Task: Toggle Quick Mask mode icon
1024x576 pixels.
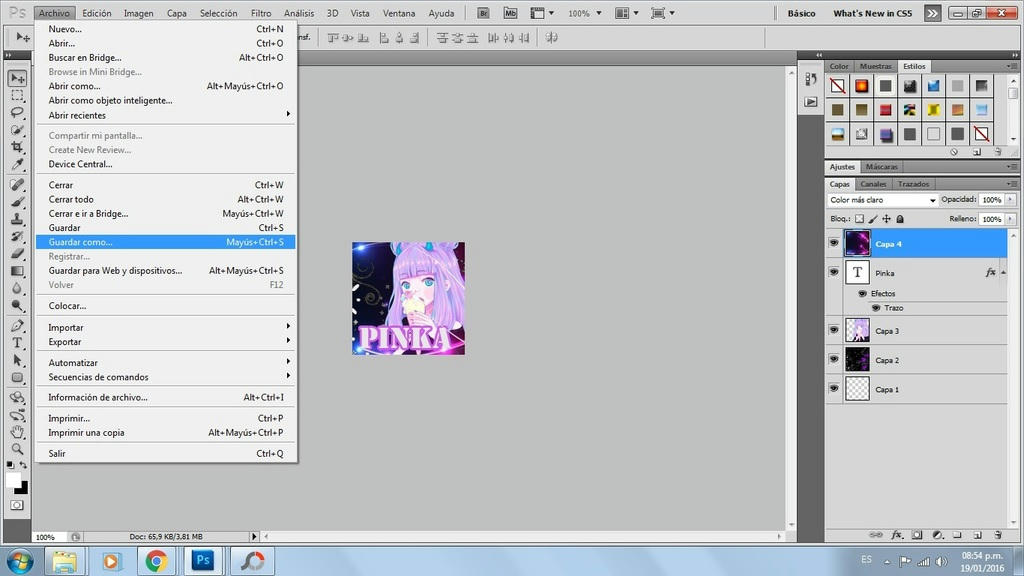Action: [17, 505]
